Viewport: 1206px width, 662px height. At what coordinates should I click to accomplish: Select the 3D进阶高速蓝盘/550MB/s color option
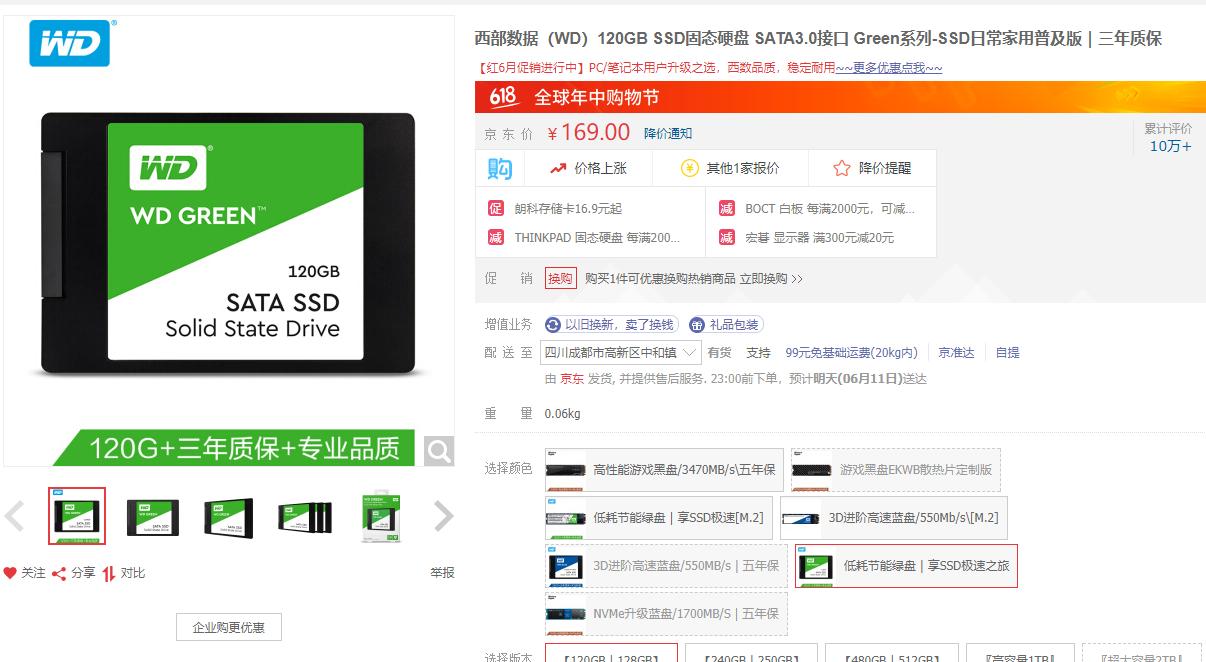coord(665,565)
